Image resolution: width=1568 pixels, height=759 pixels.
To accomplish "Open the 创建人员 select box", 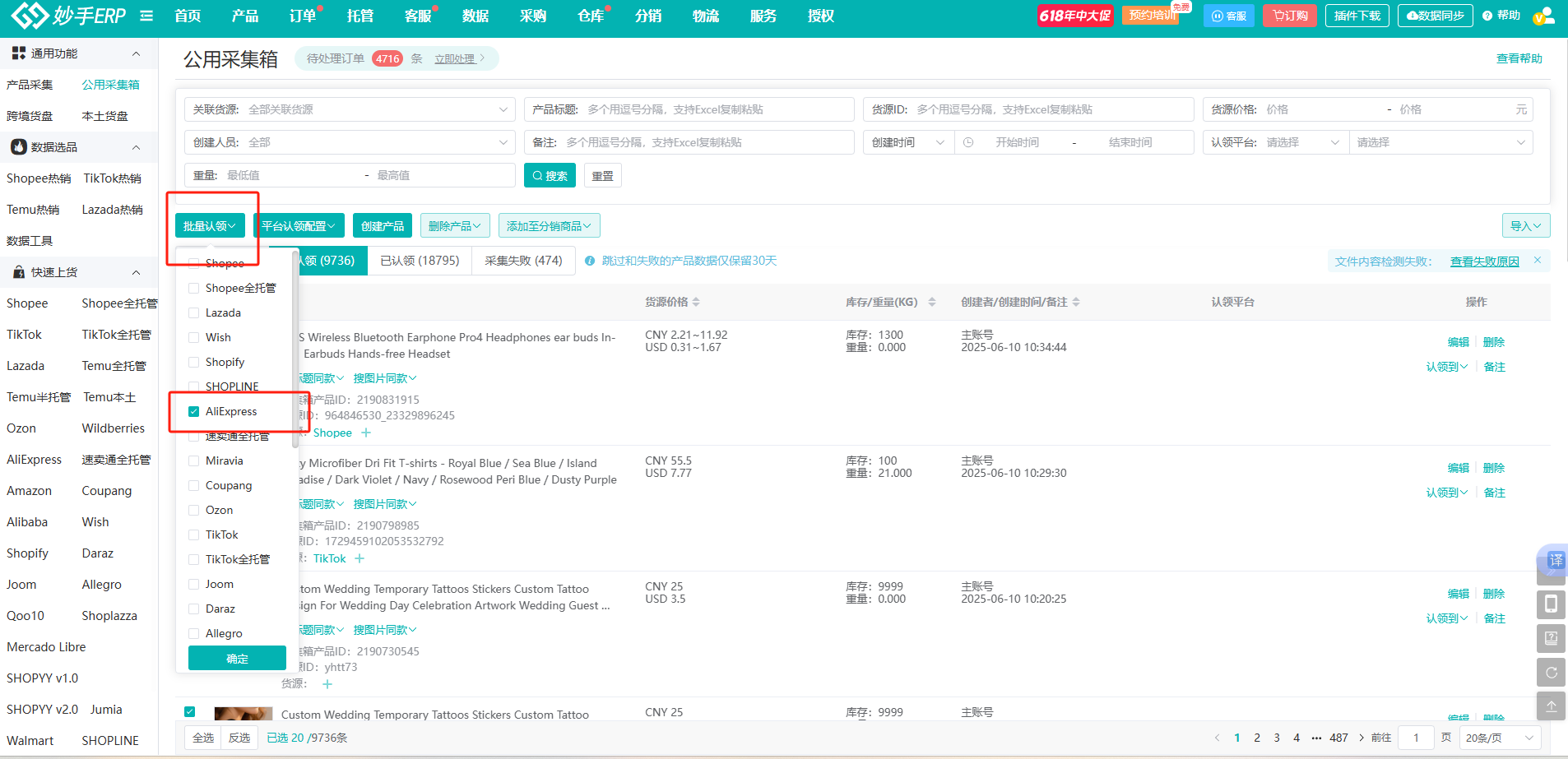I will click(x=350, y=142).
